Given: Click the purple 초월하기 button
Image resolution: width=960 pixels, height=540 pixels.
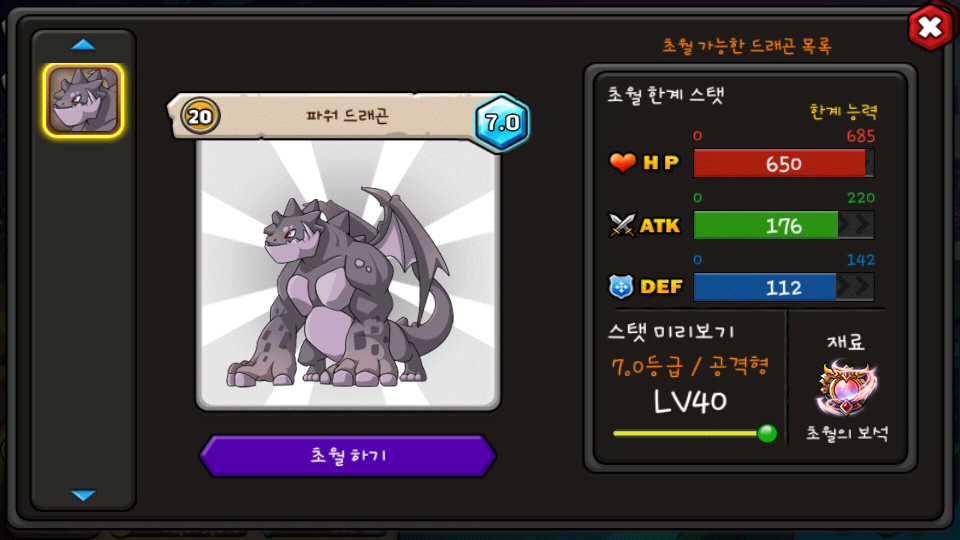Looking at the screenshot, I should pos(348,456).
